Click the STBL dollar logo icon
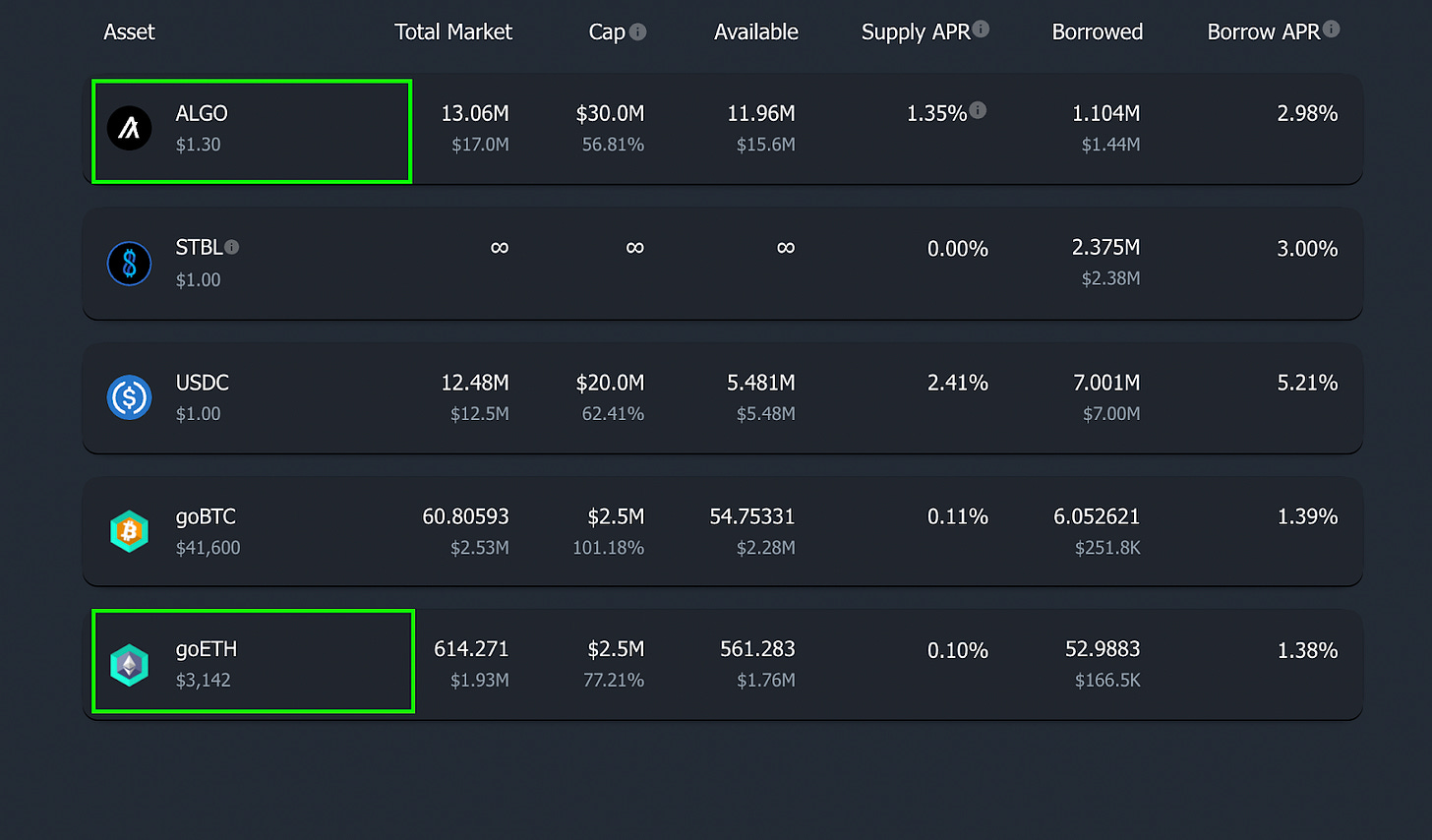This screenshot has height=840, width=1432. pos(129,264)
